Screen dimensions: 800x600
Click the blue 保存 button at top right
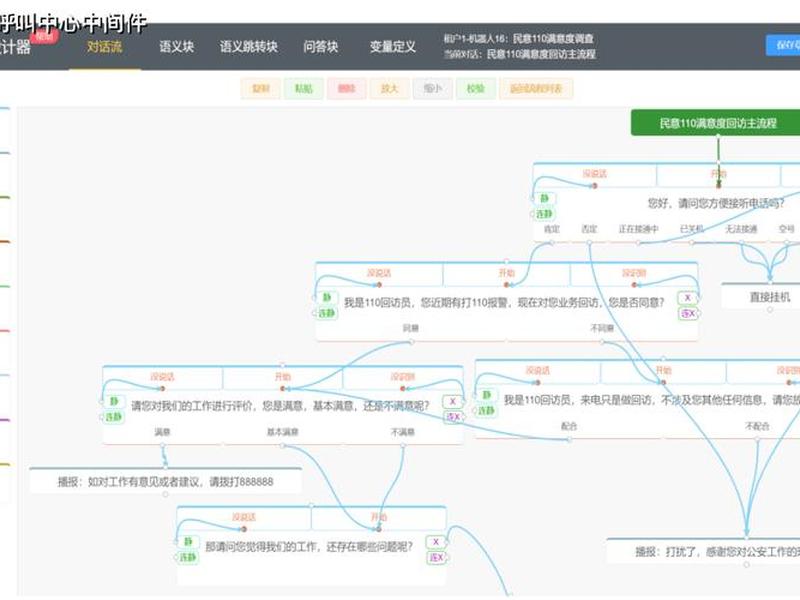[x=783, y=45]
